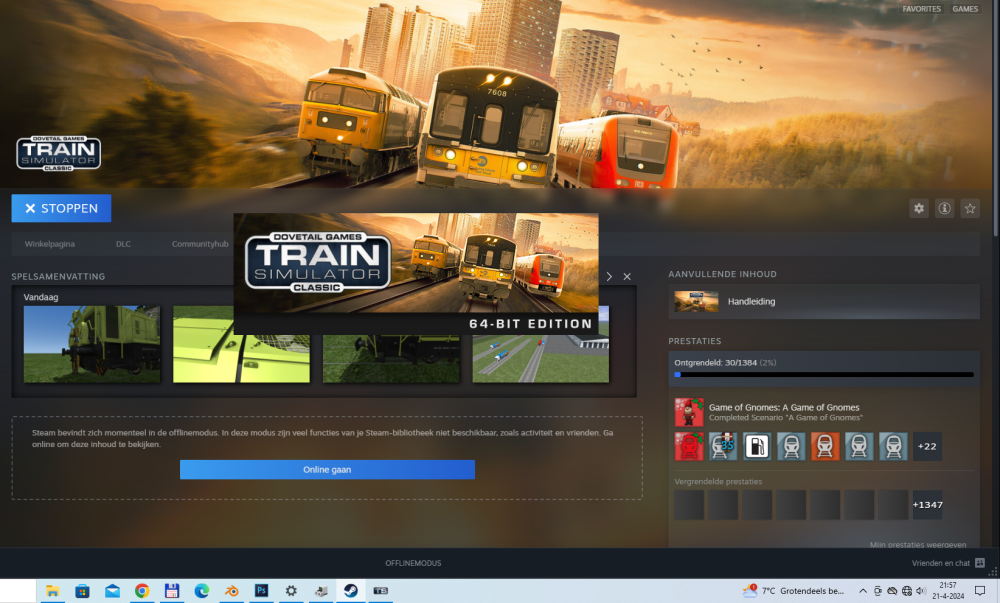This screenshot has height=603, width=1000.
Task: Open Photoshop from the taskbar
Action: [x=261, y=591]
